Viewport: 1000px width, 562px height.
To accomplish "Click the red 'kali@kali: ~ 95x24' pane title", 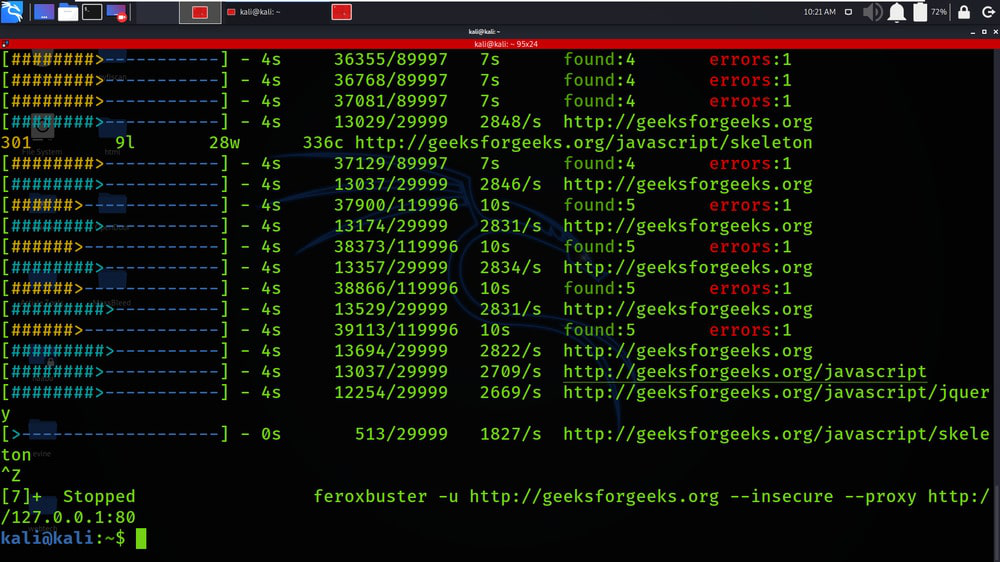I will pyautogui.click(x=506, y=44).
